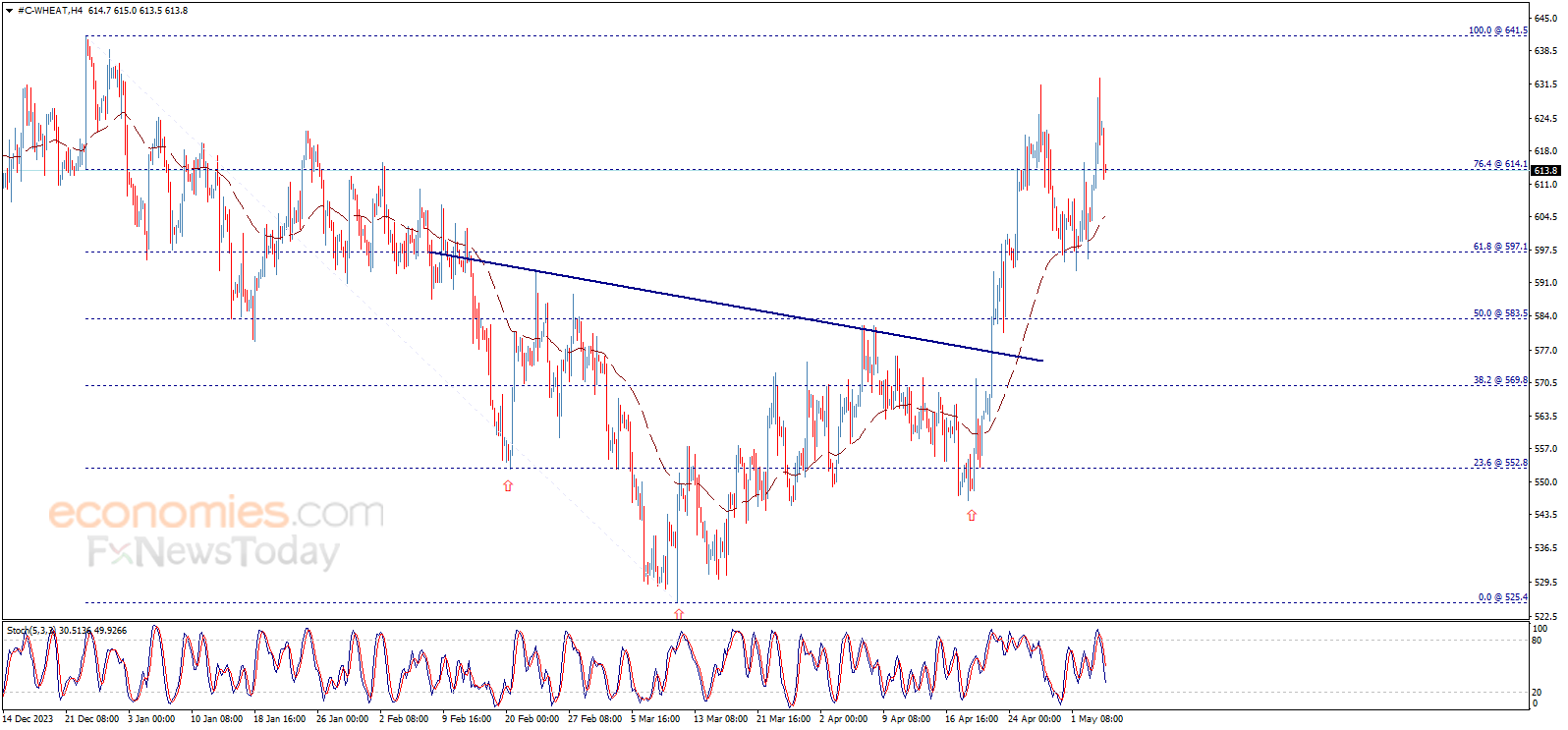
Task: Click the stochastic 80 level label
Action: click(1538, 641)
